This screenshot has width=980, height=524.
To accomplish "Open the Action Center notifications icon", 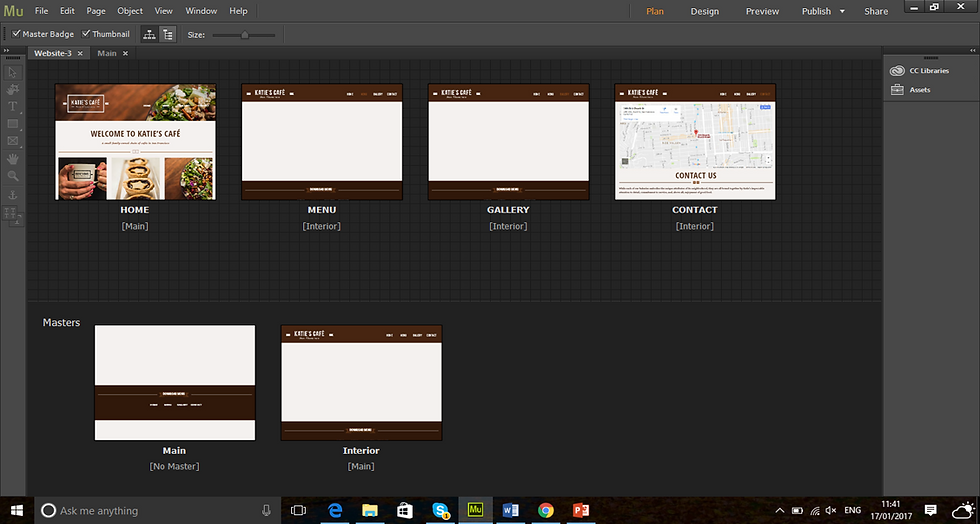I will tap(930, 510).
